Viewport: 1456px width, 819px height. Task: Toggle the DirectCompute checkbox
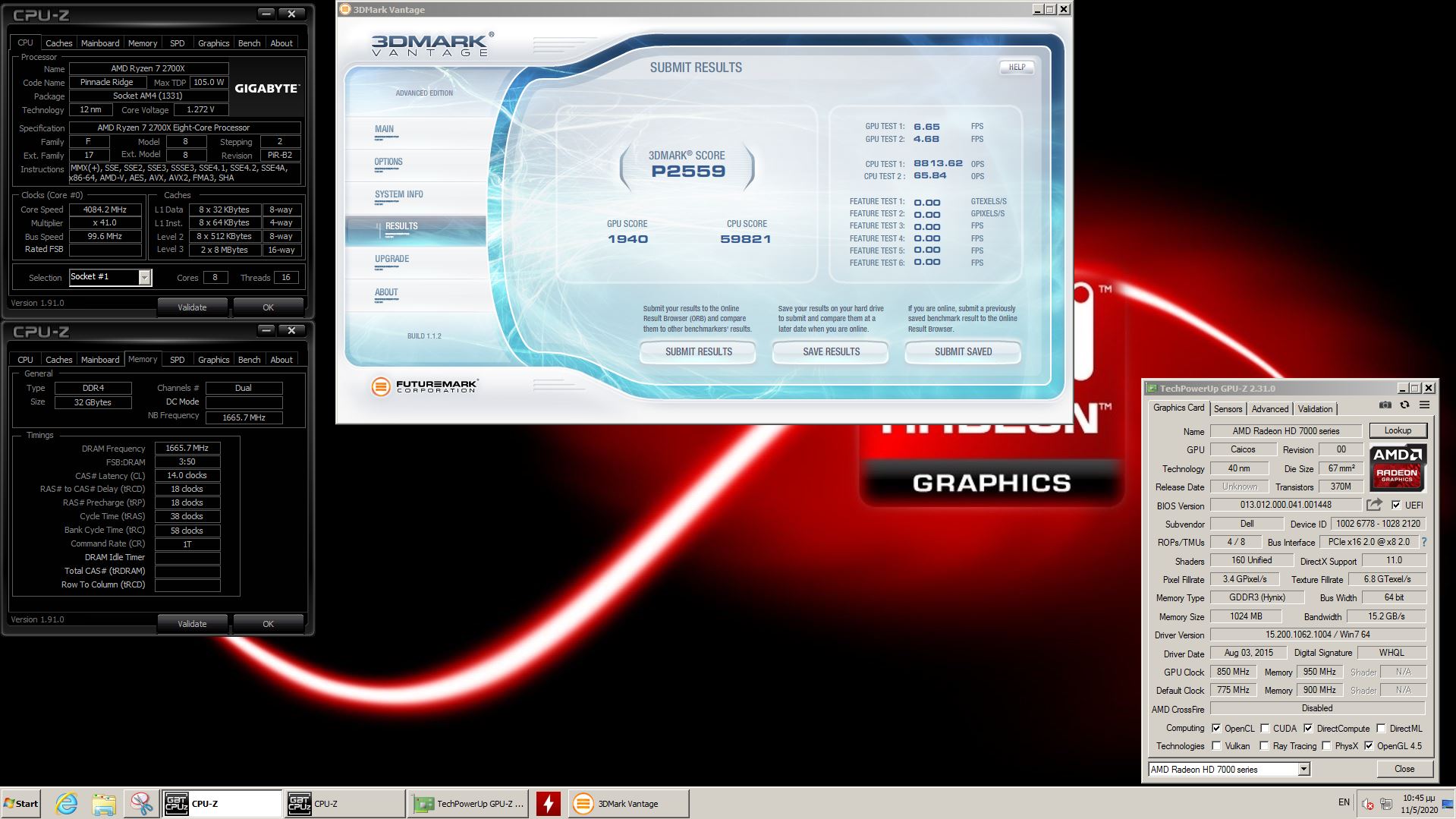[1308, 728]
